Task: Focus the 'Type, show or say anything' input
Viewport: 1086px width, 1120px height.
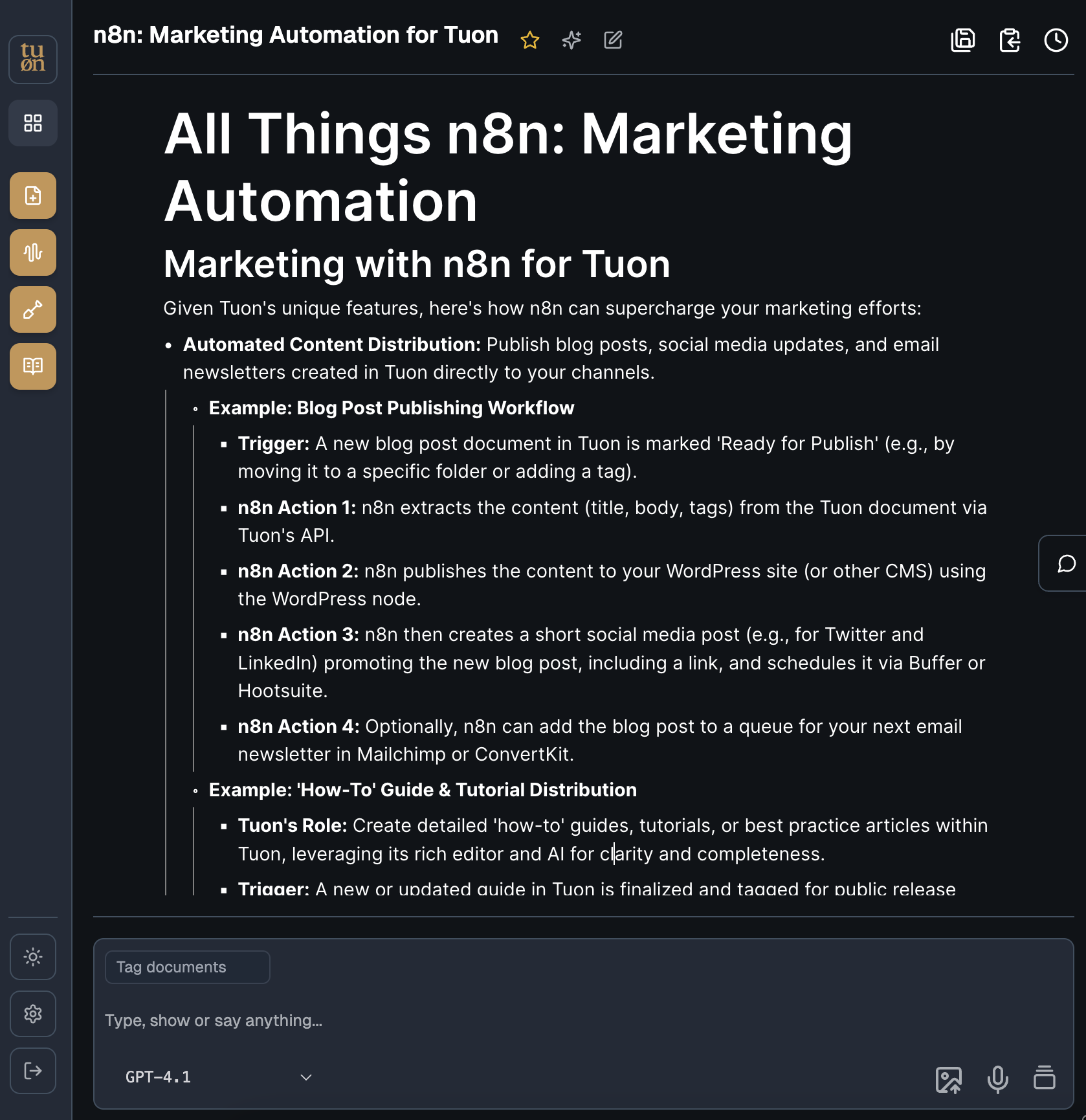Action: pyautogui.click(x=582, y=1020)
